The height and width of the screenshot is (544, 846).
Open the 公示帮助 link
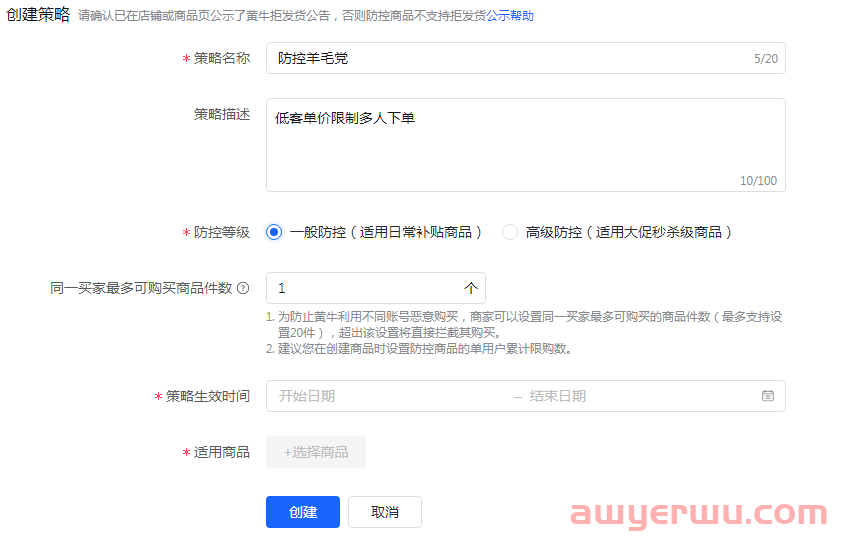(510, 16)
